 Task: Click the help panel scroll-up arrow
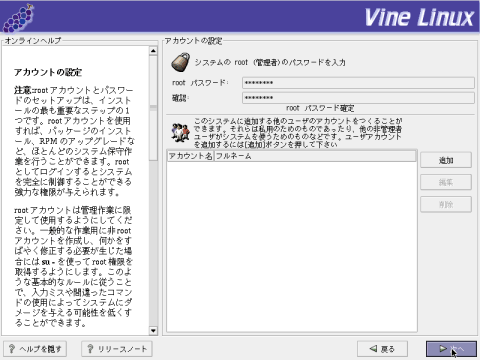pos(153,51)
